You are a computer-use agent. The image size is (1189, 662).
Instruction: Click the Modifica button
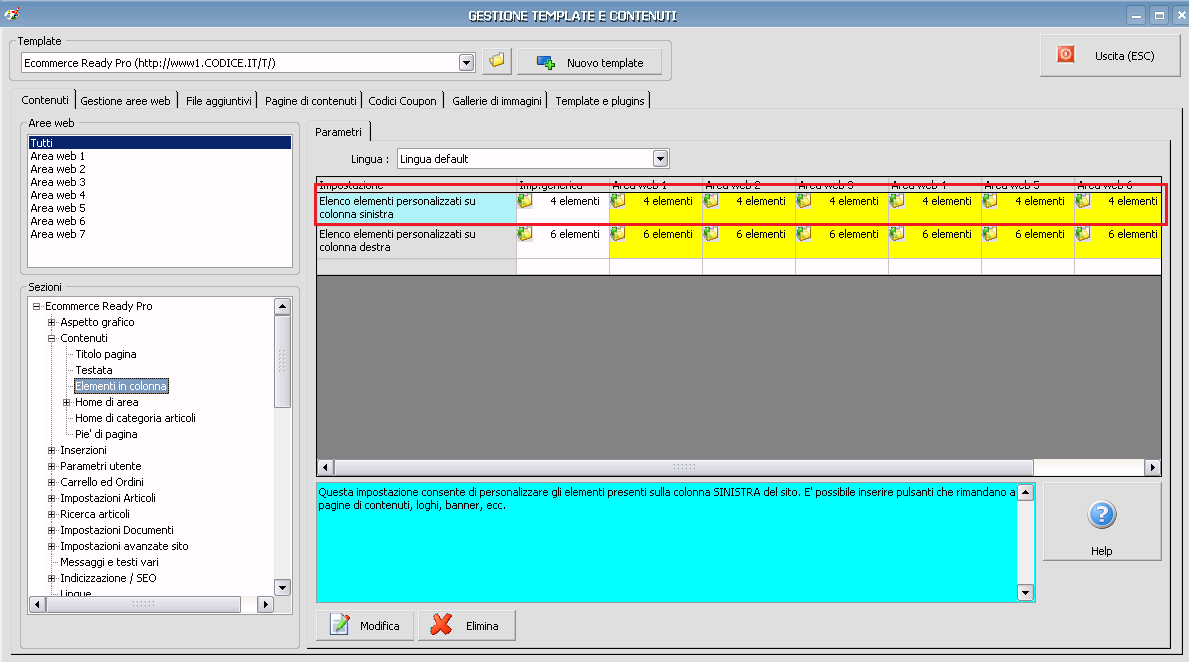pos(365,626)
